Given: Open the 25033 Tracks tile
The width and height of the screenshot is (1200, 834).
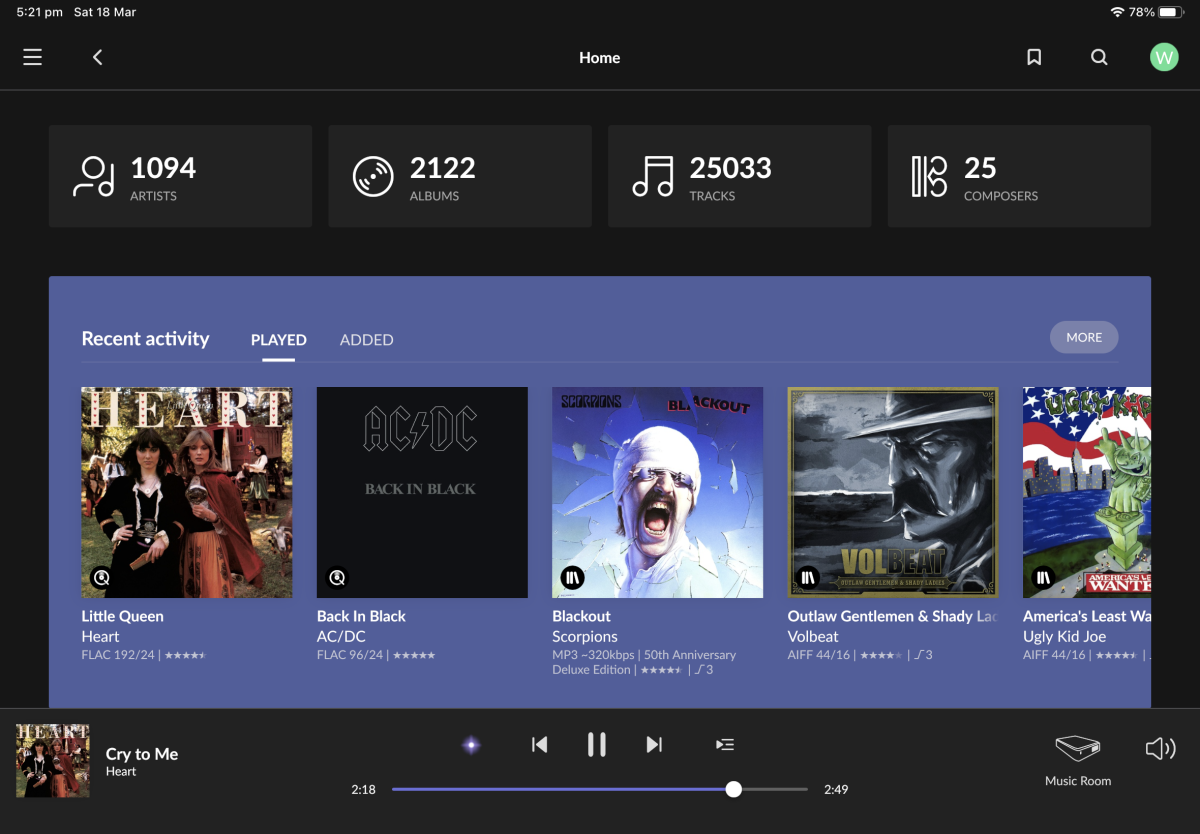Looking at the screenshot, I should click(x=739, y=176).
